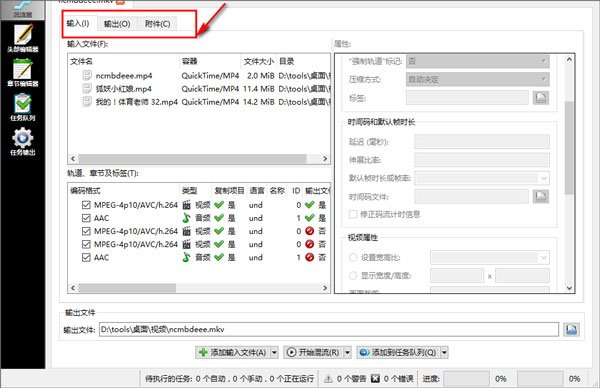
Task: Select the 显示宽度/高度 radio button
Action: pyautogui.click(x=353, y=275)
